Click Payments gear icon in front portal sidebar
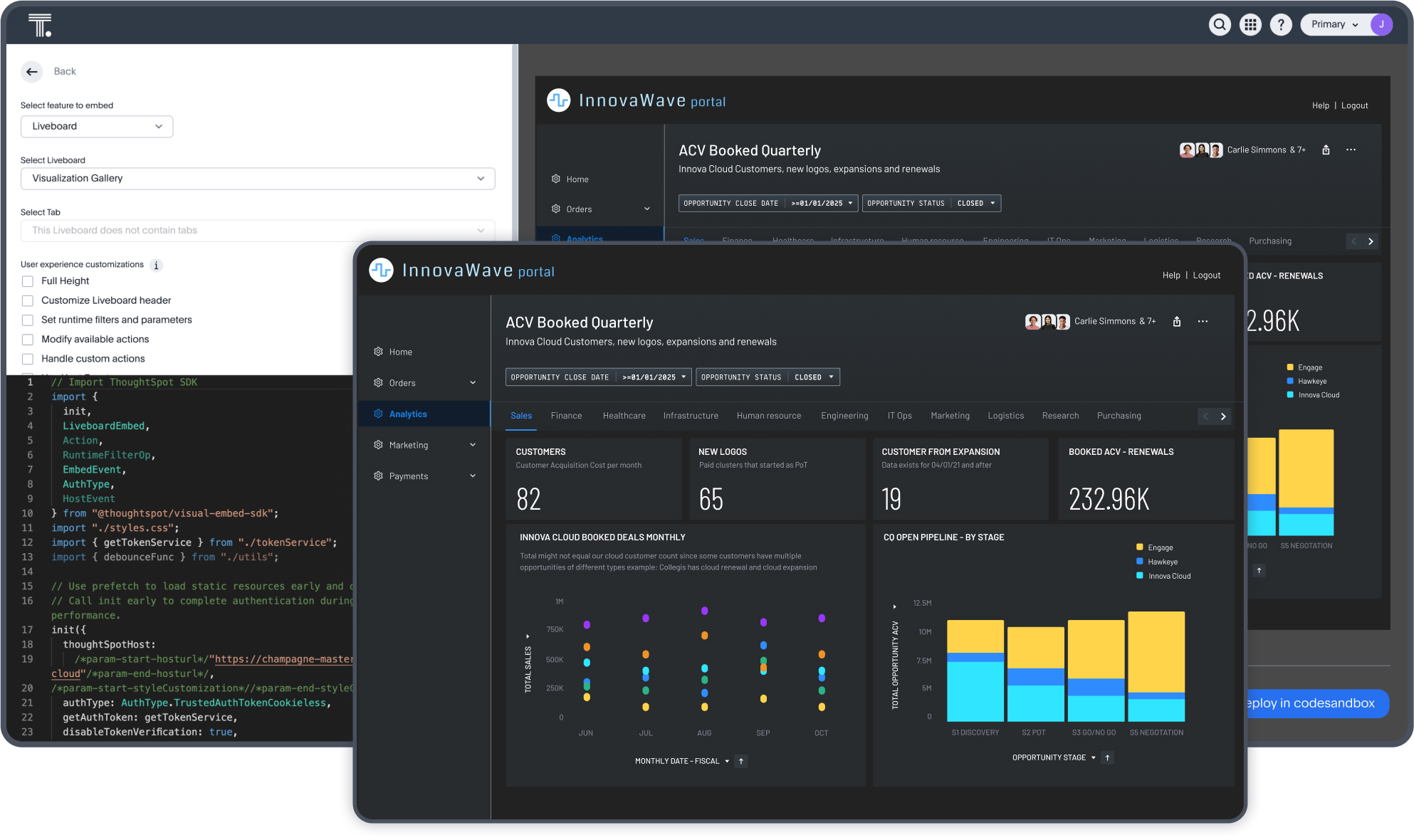 [378, 476]
